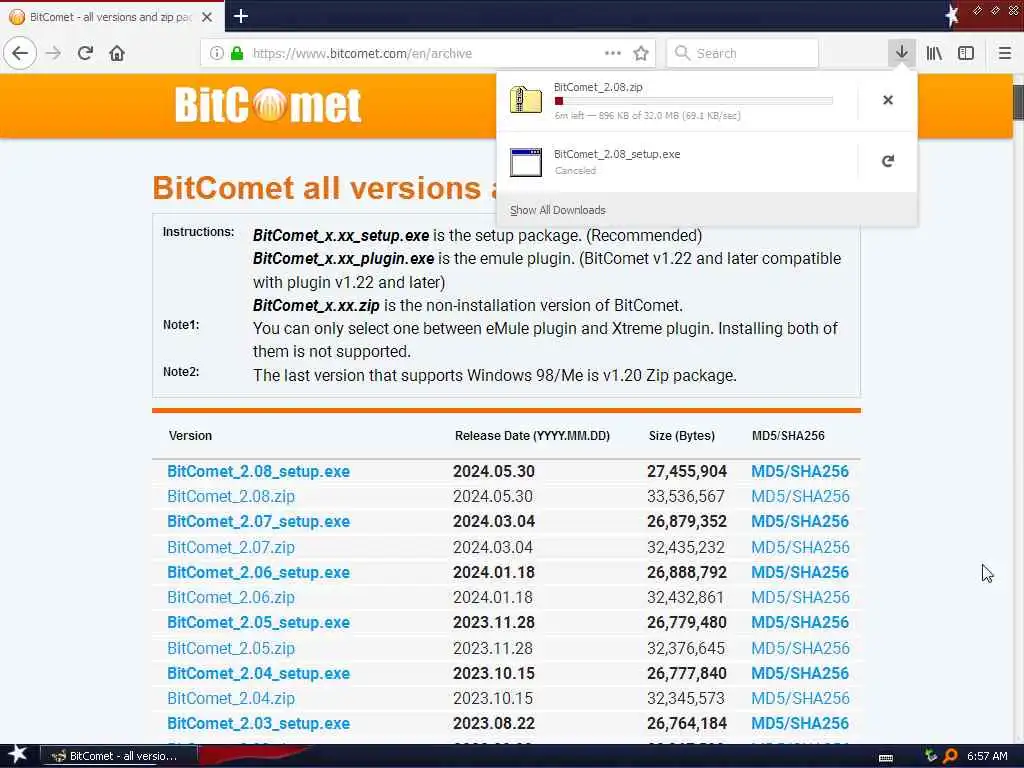1024x768 pixels.
Task: Click the BitComet_2.08.zip archive file icon
Action: [526, 100]
